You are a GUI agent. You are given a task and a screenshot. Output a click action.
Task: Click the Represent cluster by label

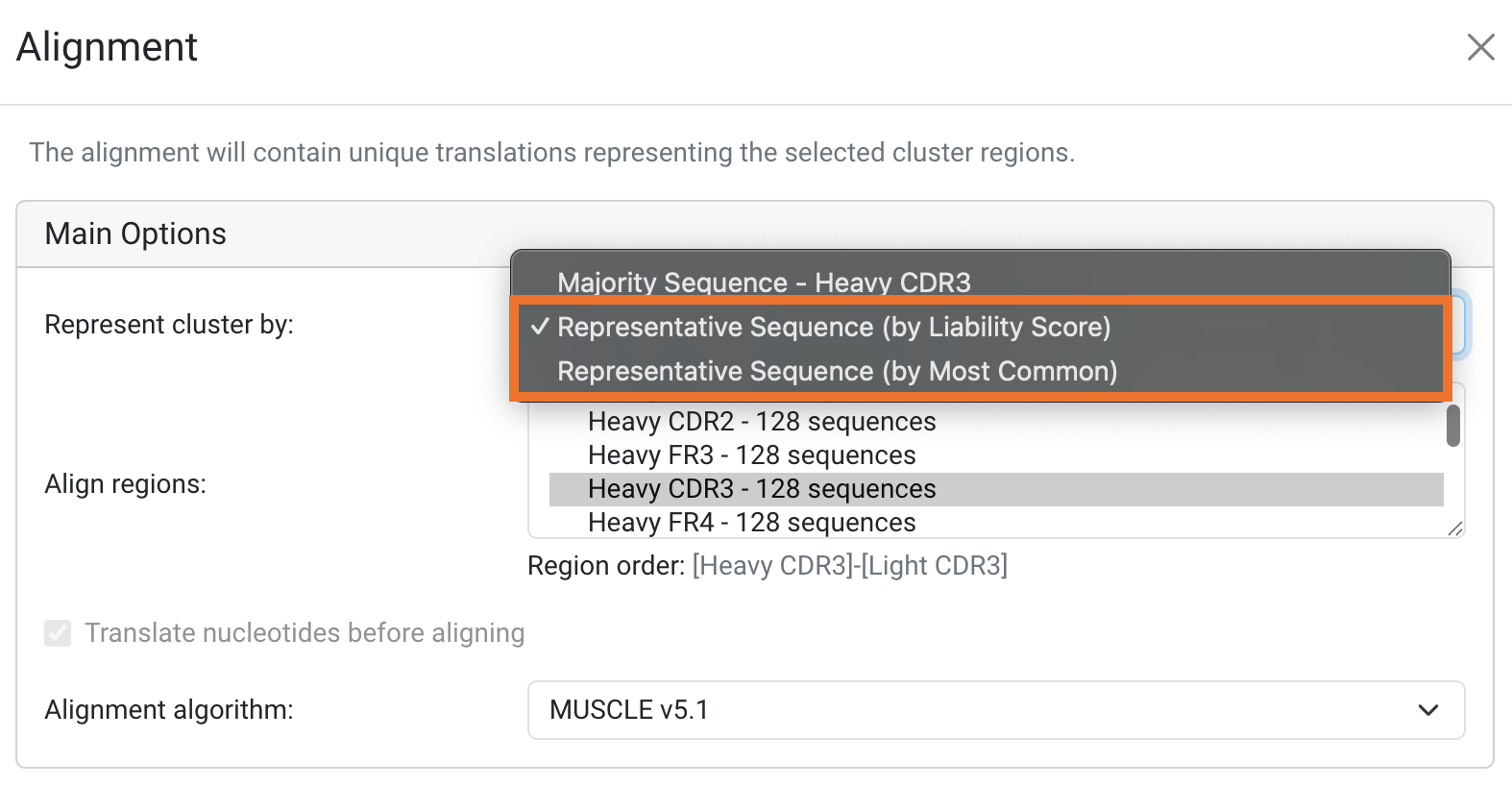169,325
